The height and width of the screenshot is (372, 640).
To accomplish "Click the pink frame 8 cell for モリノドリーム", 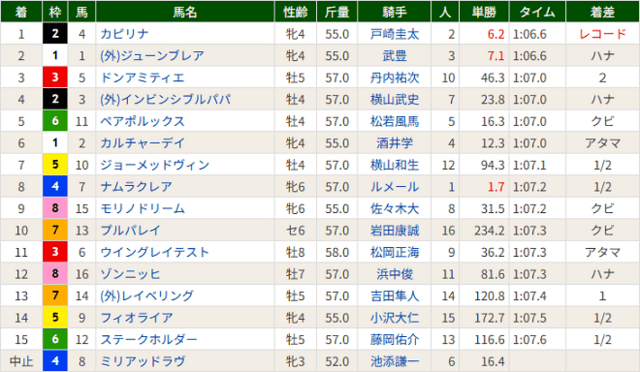I will pos(55,208).
